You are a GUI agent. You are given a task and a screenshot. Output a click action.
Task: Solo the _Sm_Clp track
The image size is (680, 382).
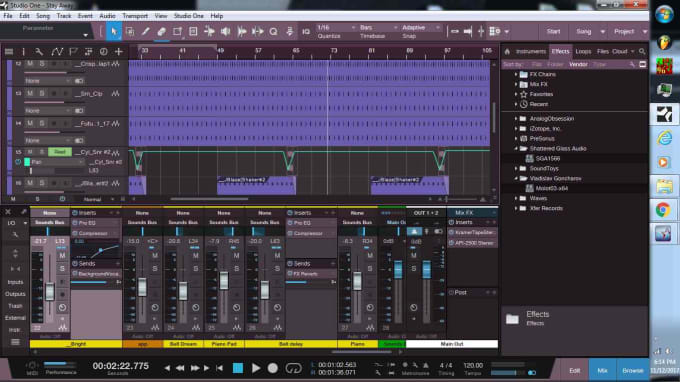(42, 93)
